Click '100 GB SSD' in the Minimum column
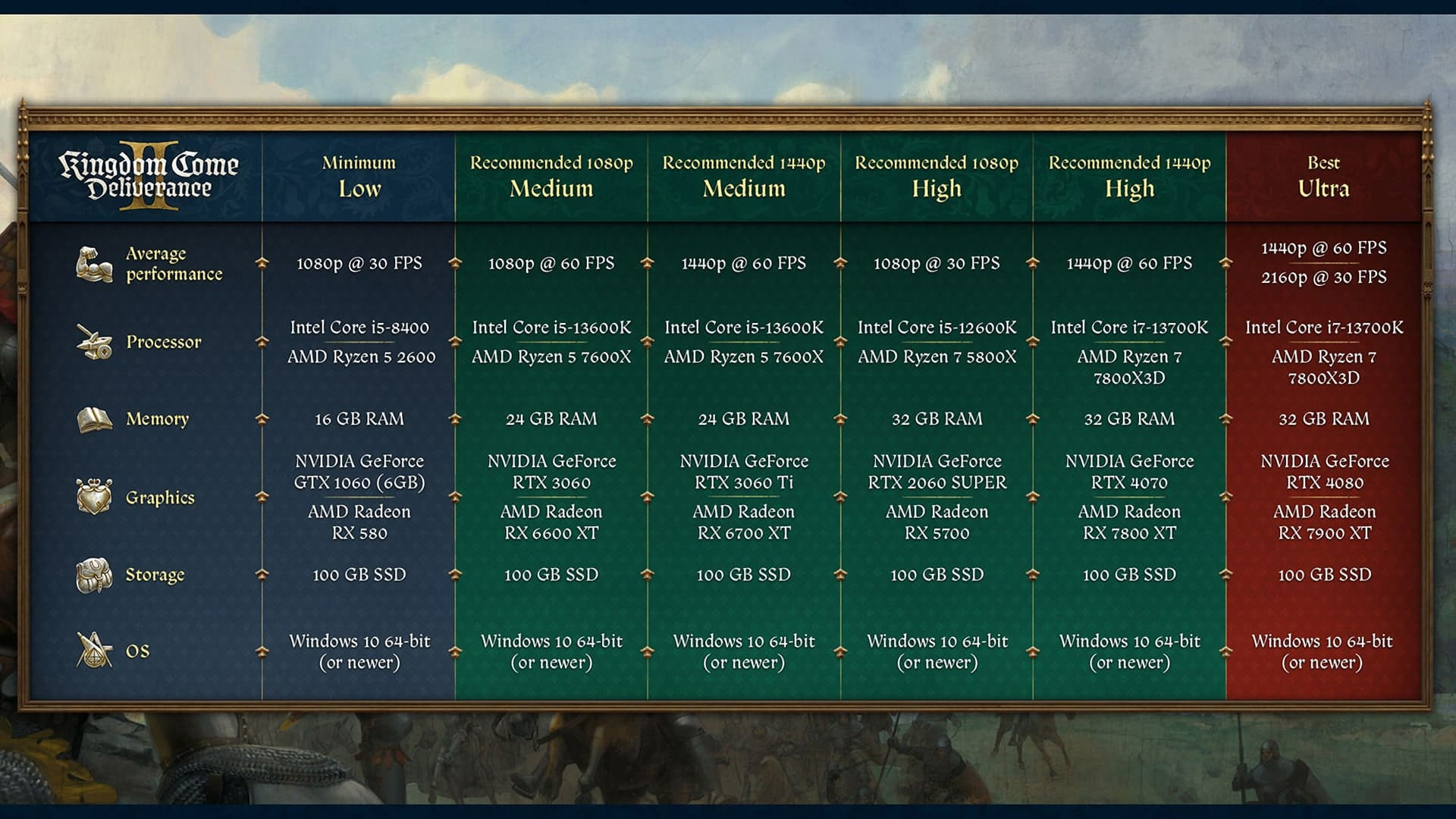Image resolution: width=1456 pixels, height=819 pixels. point(359,575)
